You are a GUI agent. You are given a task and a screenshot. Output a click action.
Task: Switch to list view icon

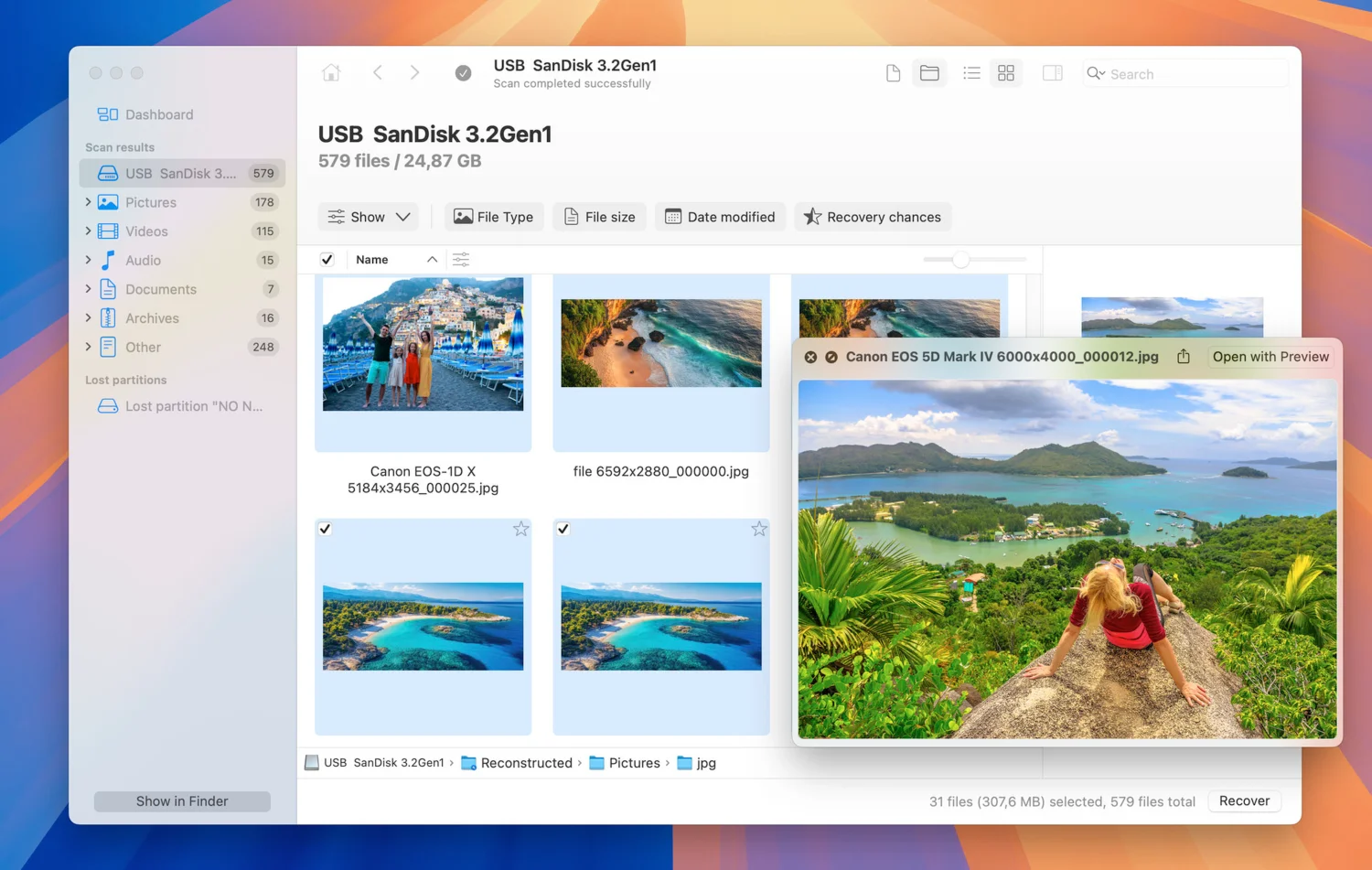point(971,73)
